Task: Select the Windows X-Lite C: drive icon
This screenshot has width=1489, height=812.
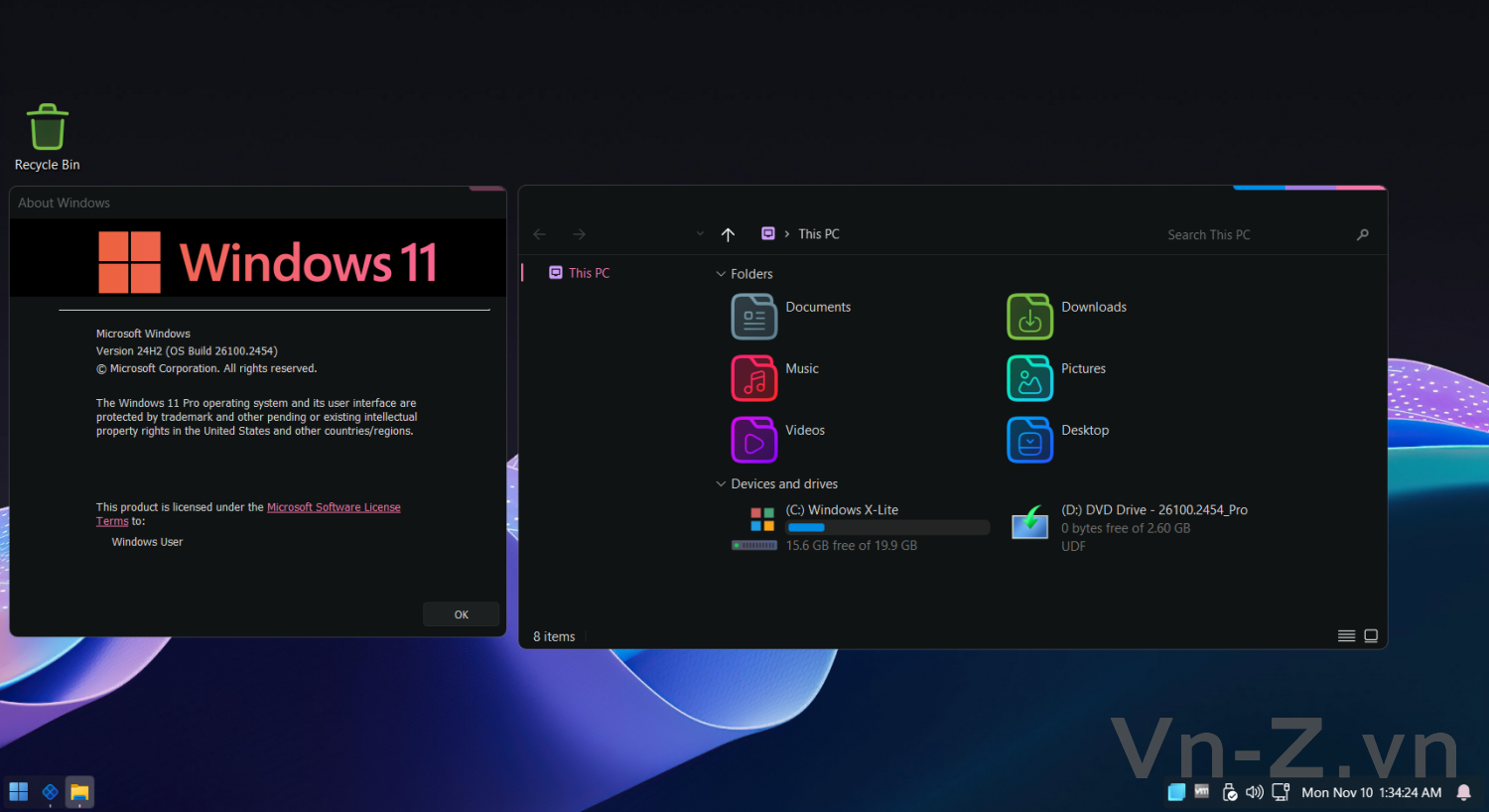Action: pyautogui.click(x=761, y=520)
